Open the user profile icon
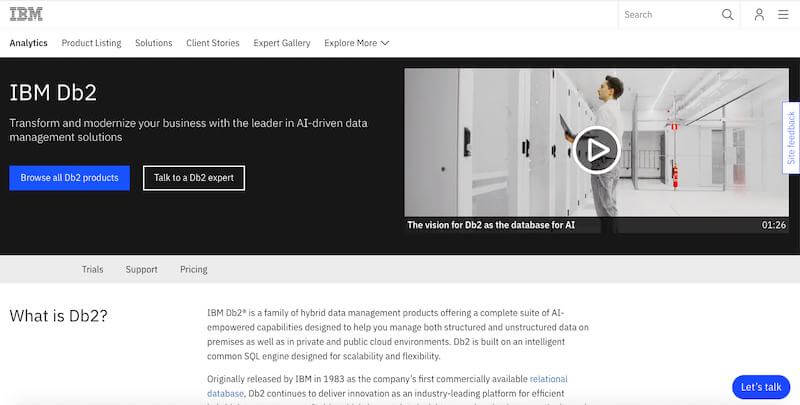This screenshot has width=800, height=405. coord(759,15)
